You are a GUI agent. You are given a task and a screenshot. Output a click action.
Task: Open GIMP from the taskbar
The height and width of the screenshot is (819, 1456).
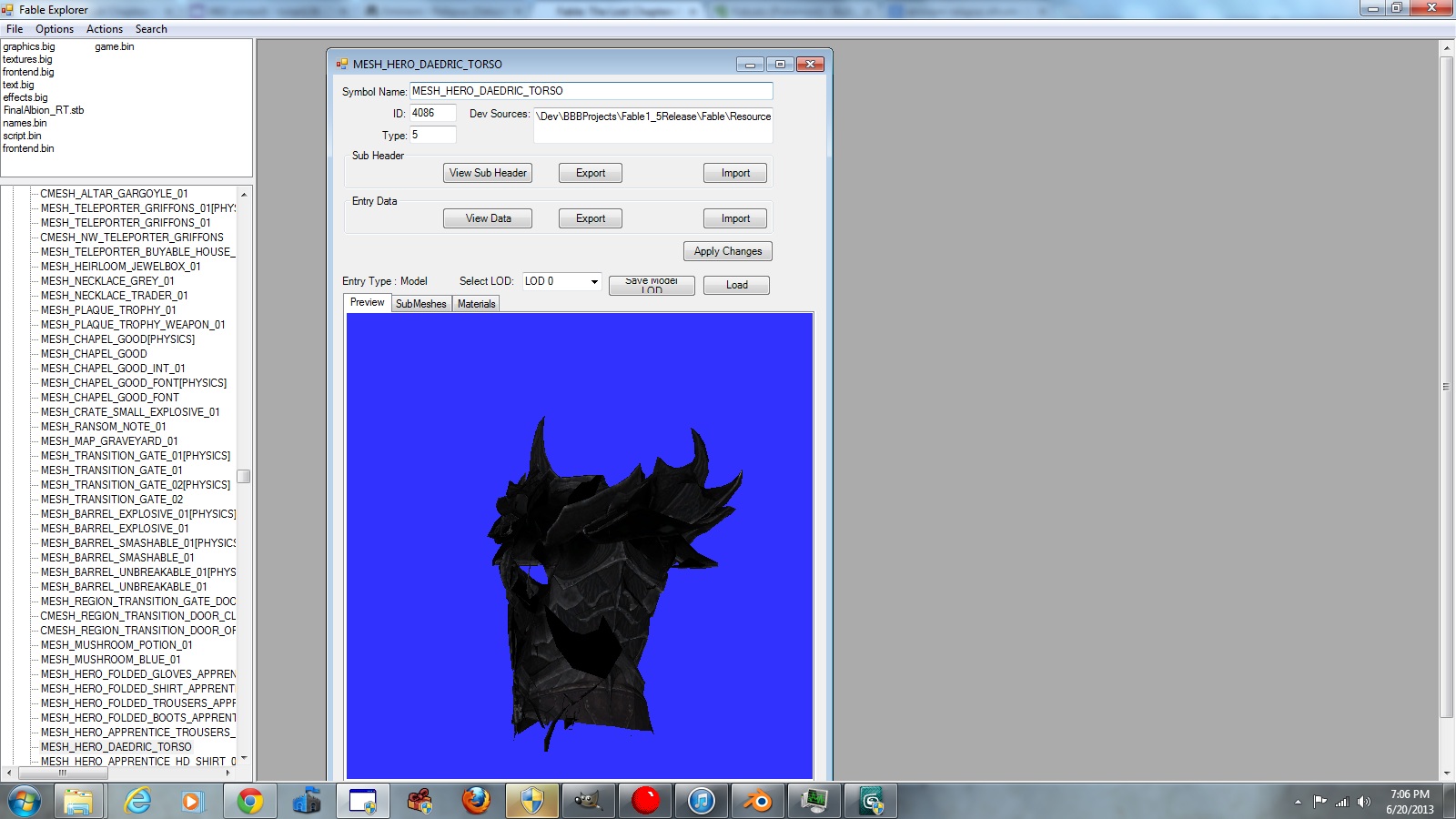coord(588,801)
